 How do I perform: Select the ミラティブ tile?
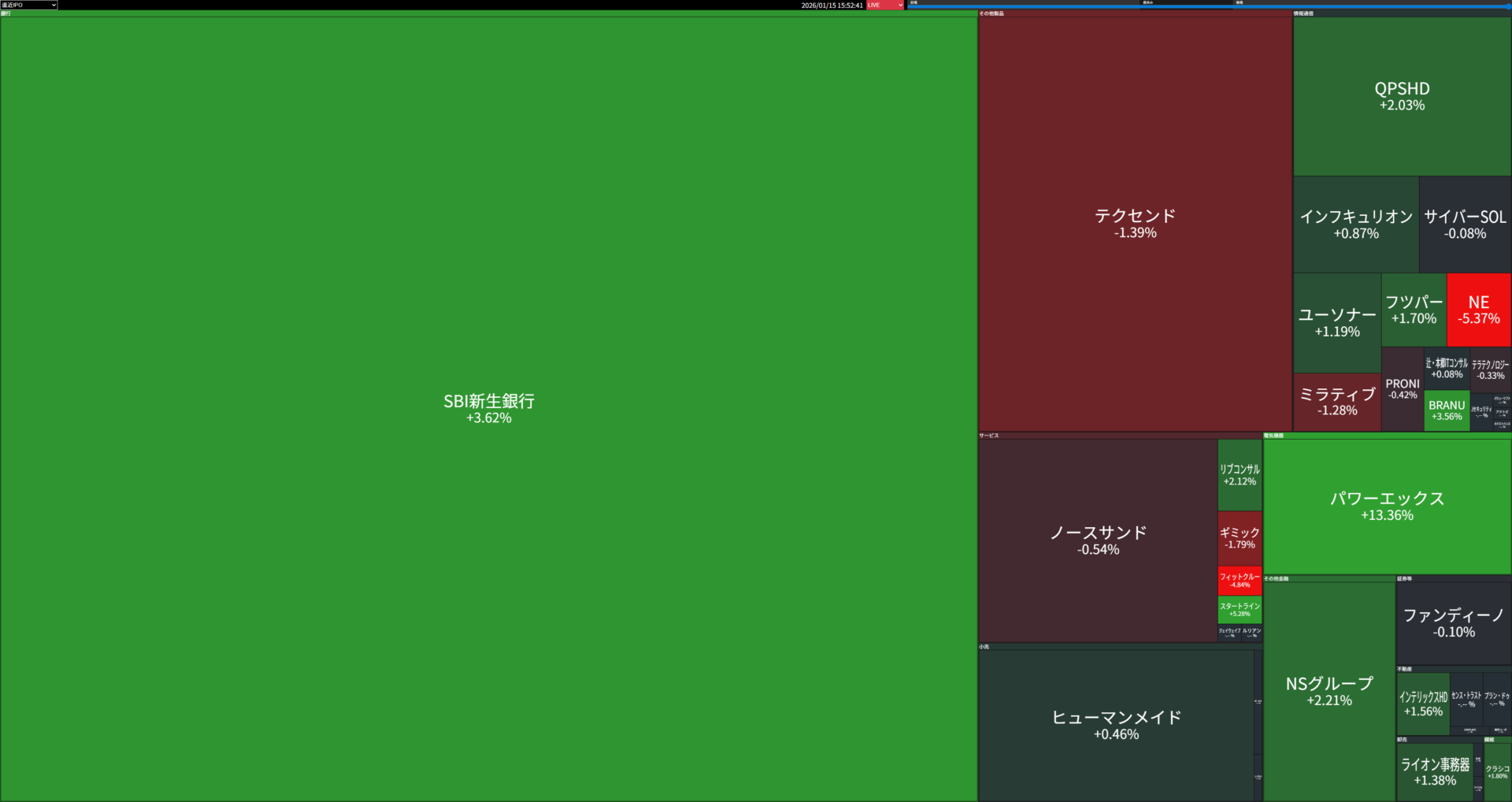(x=1336, y=402)
